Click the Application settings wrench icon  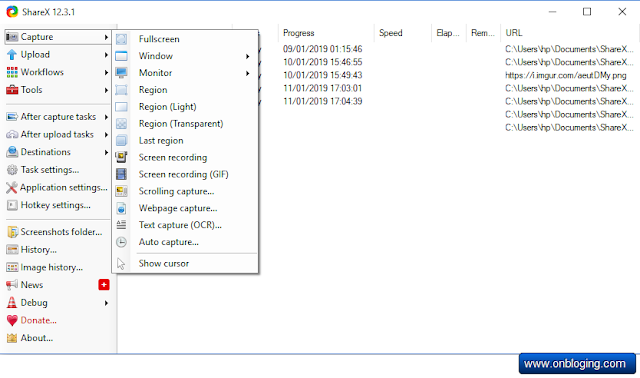[12, 187]
